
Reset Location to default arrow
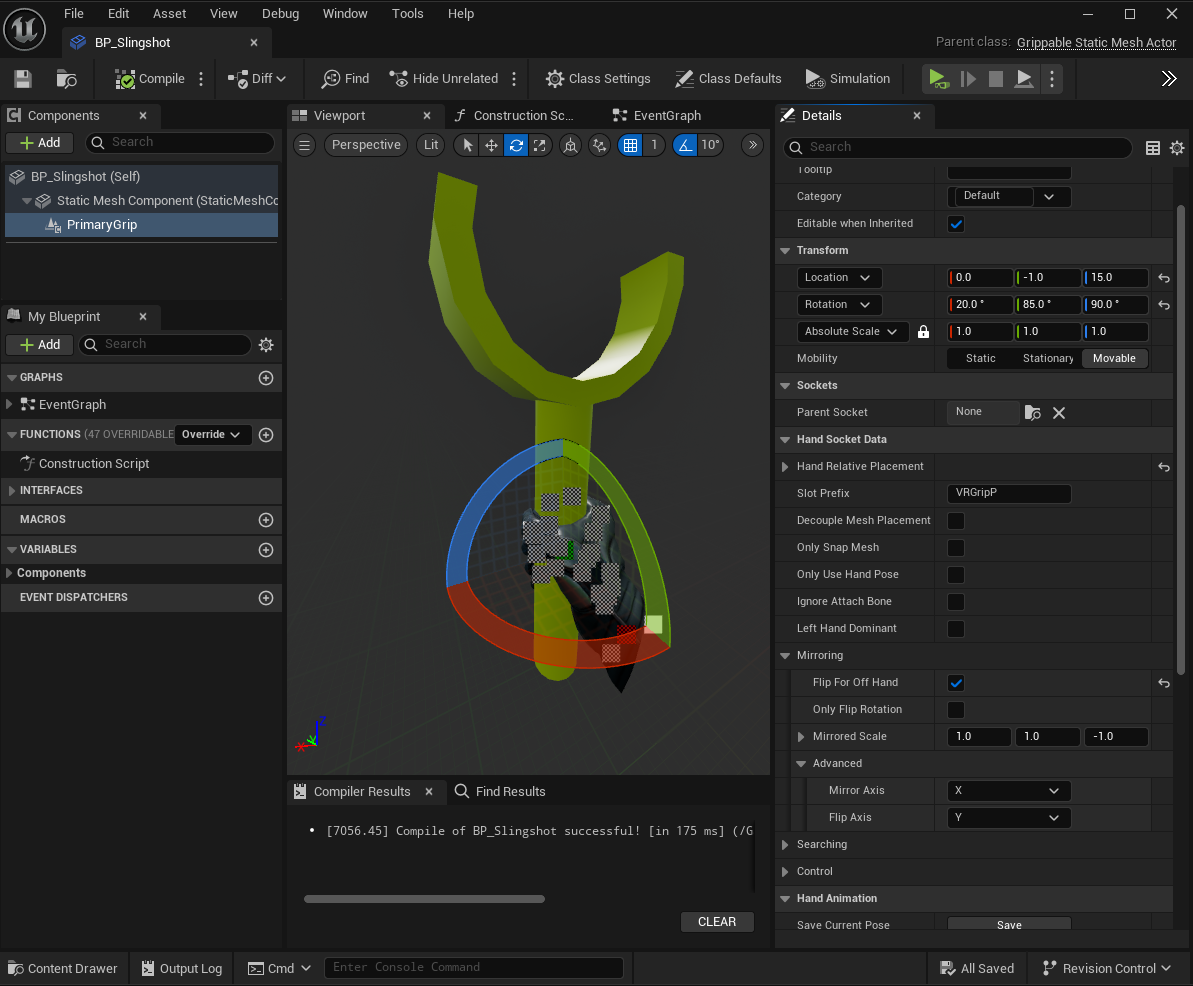click(1164, 278)
